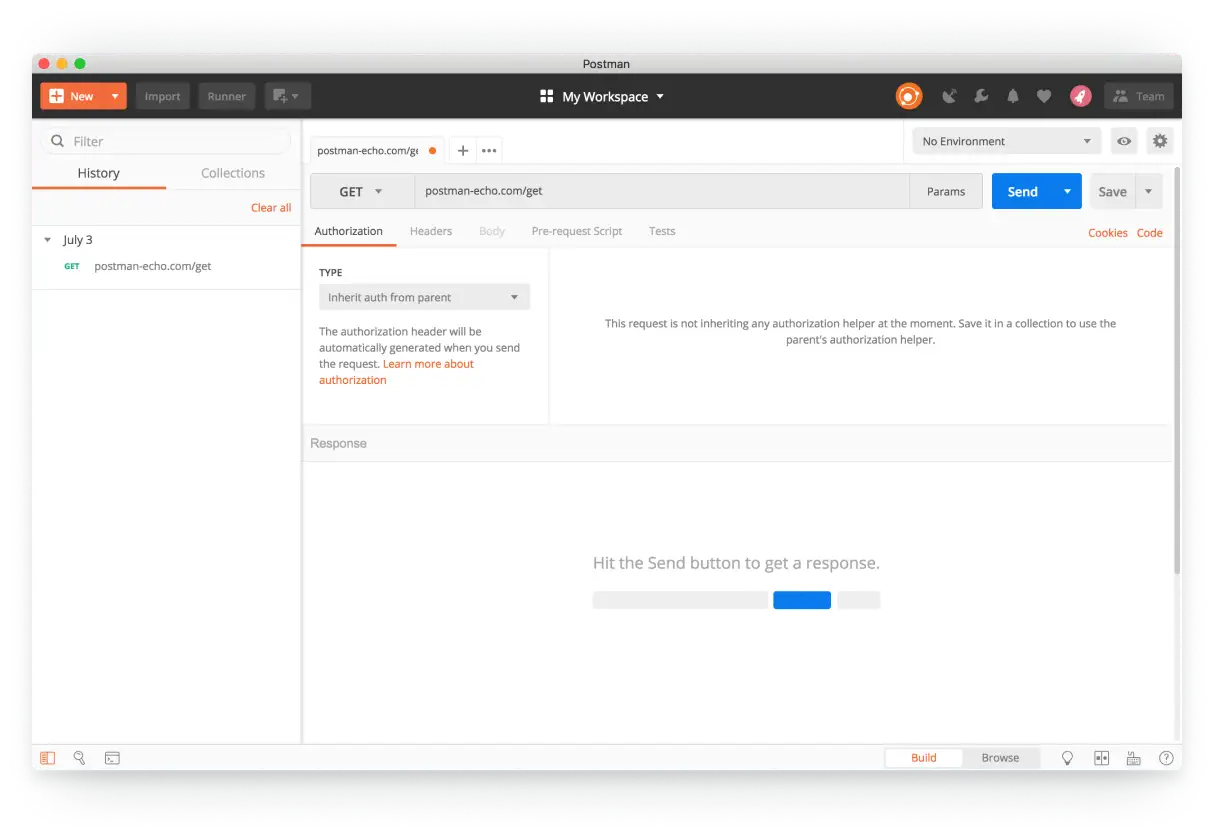
Task: Open the Headers request tab
Action: (x=431, y=231)
